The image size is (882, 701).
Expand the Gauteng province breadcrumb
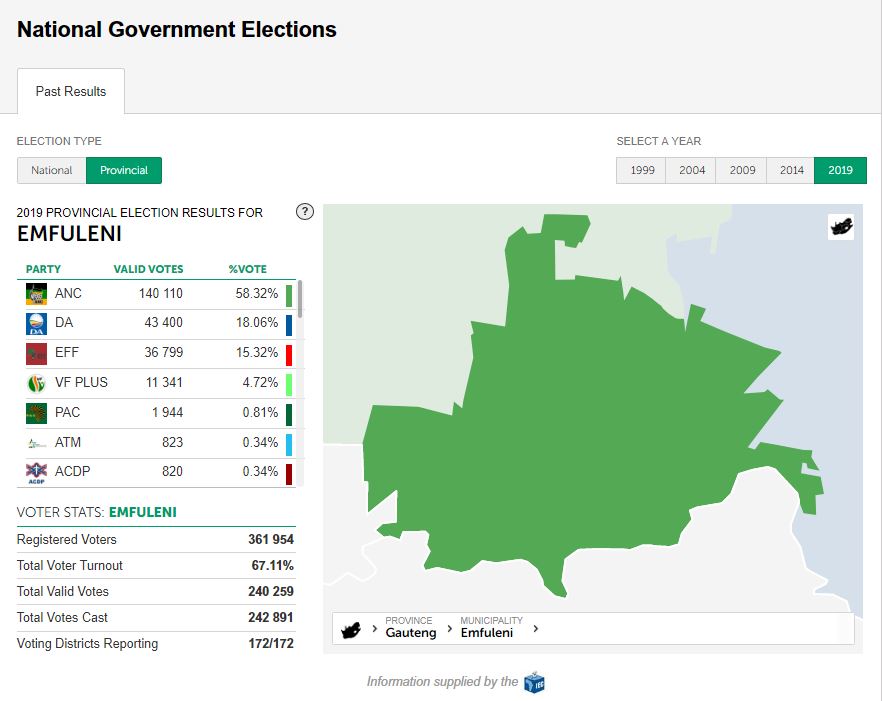pos(410,628)
